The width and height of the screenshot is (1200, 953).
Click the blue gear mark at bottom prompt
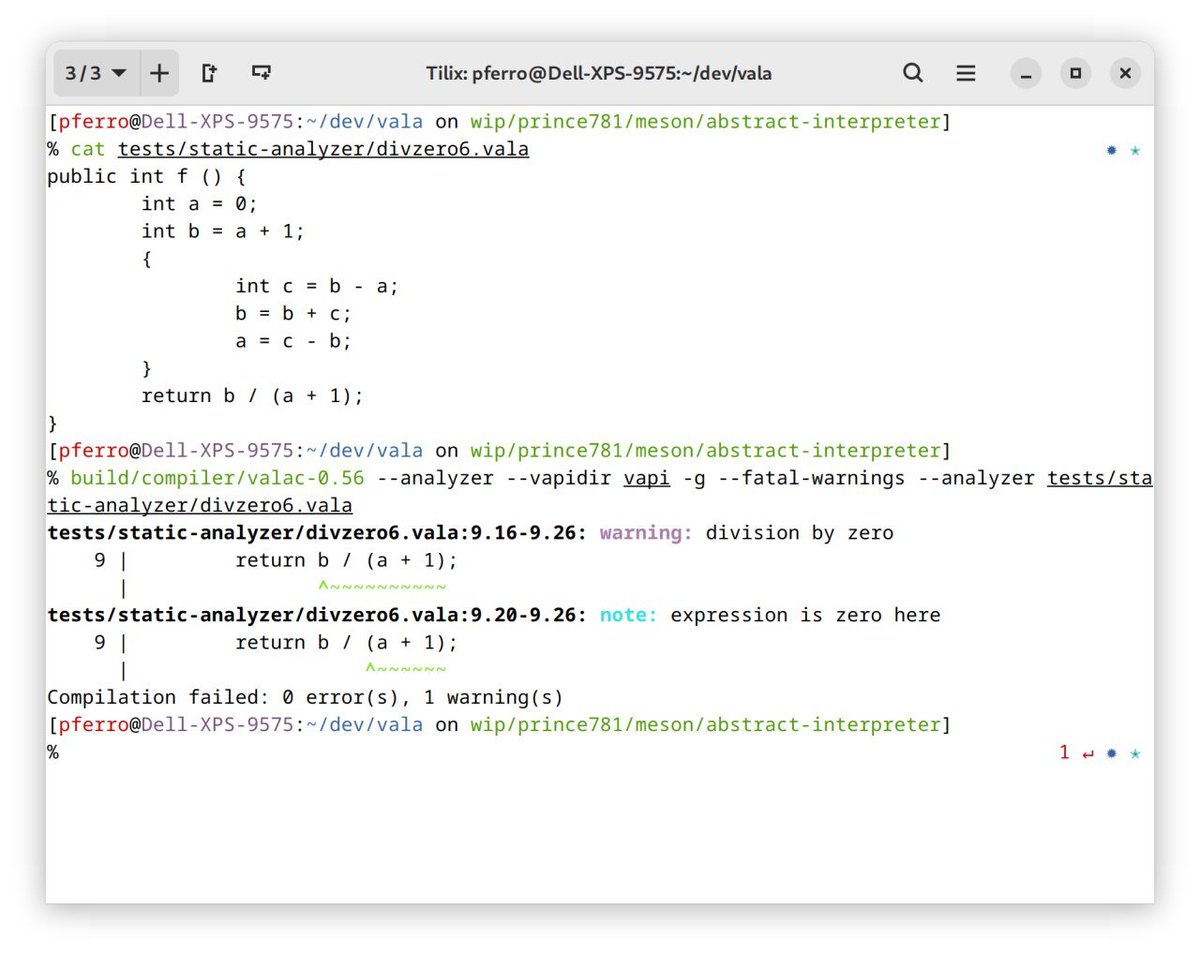pyautogui.click(x=1112, y=753)
